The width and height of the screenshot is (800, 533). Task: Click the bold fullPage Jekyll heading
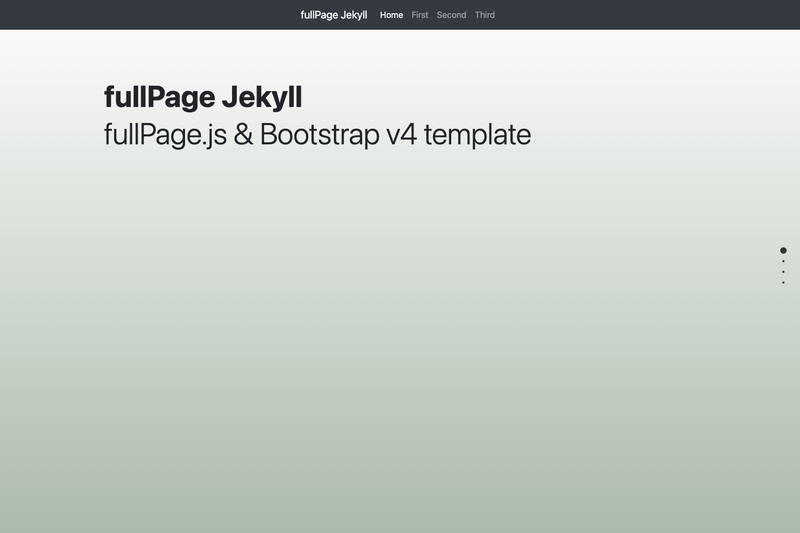203,97
